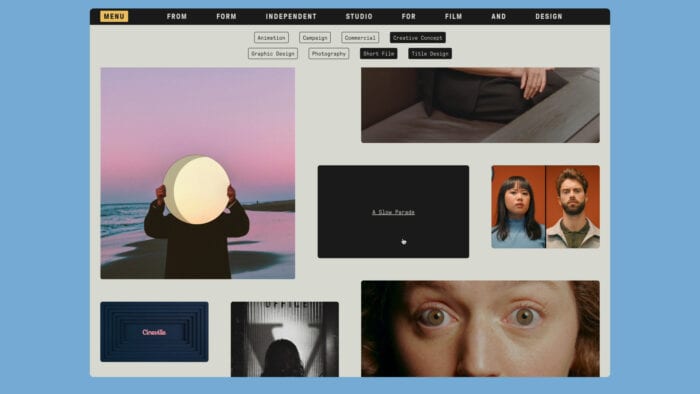Viewport: 700px width, 394px height.
Task: Toggle the Campaign filter tag
Action: coord(315,38)
